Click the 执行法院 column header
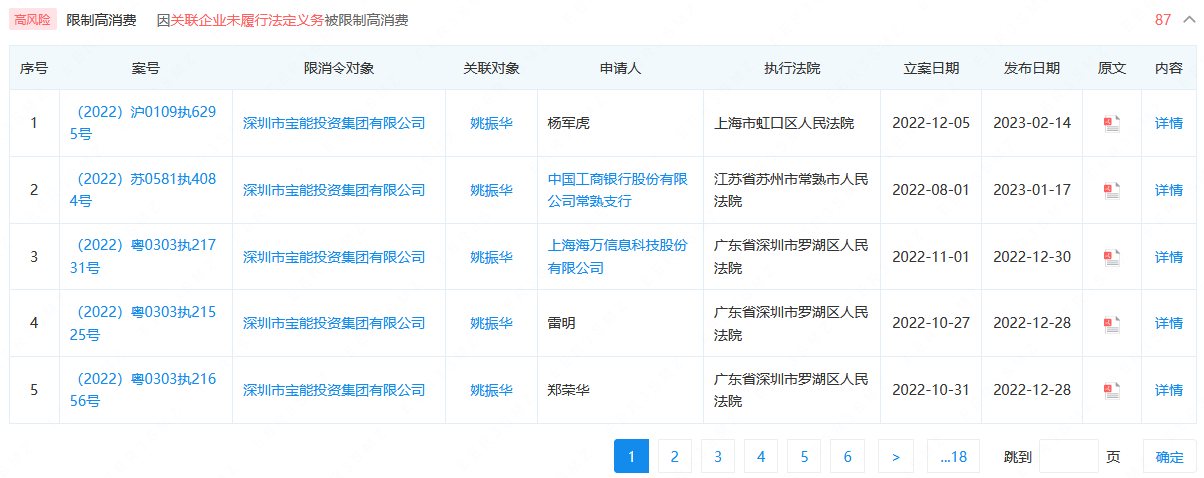 click(792, 68)
